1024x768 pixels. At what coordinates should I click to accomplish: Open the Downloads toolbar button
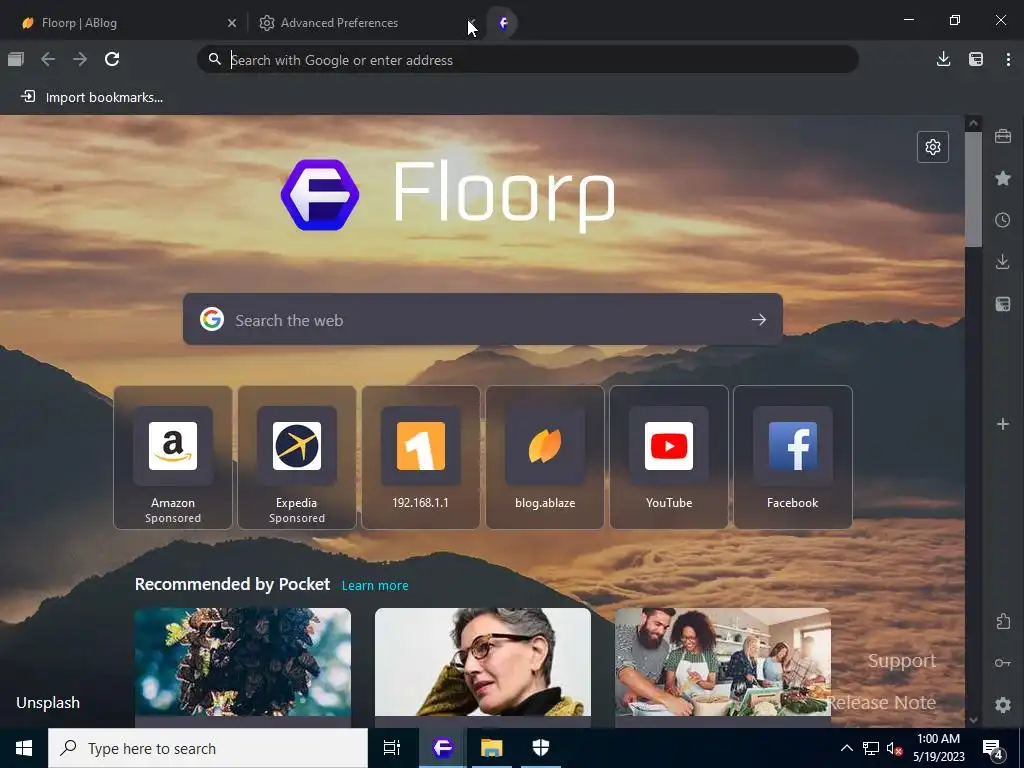pyautogui.click(x=943, y=59)
